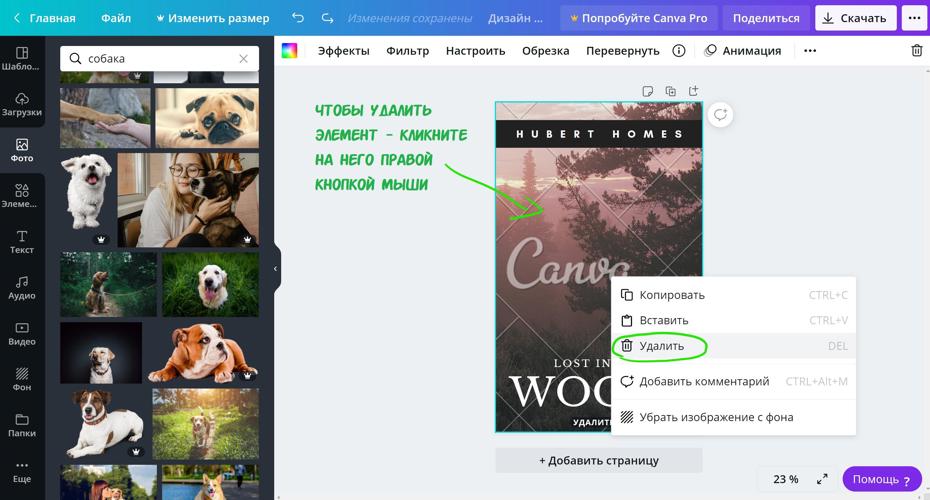
Task: Duplicate the page with the copy icon
Action: [671, 91]
